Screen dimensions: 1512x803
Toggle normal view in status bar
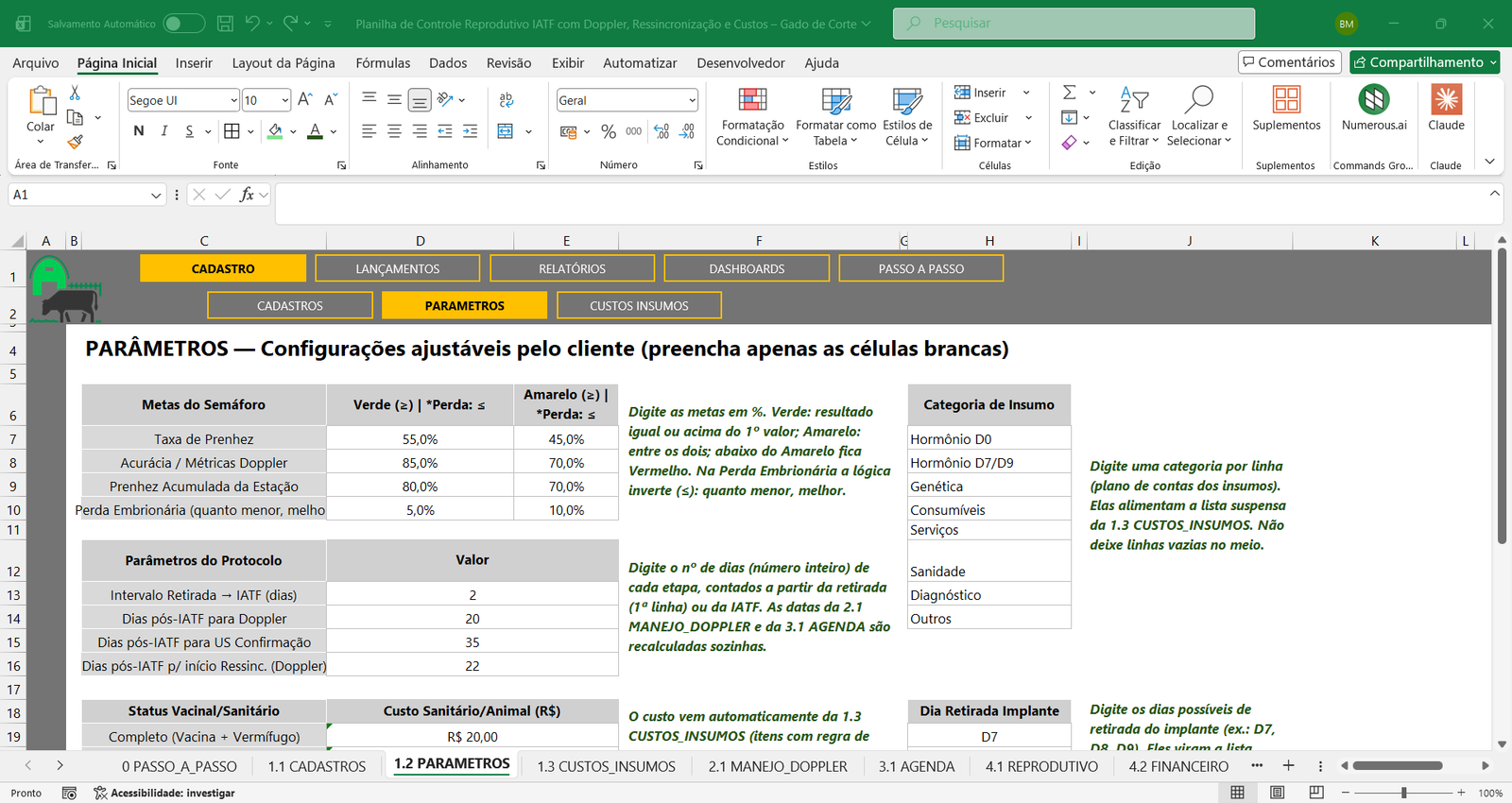coord(1237,793)
